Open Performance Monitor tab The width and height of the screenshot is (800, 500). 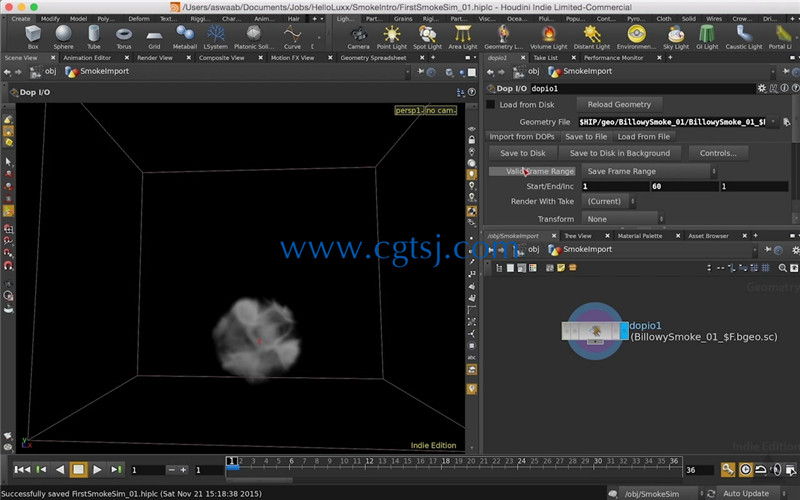614,58
